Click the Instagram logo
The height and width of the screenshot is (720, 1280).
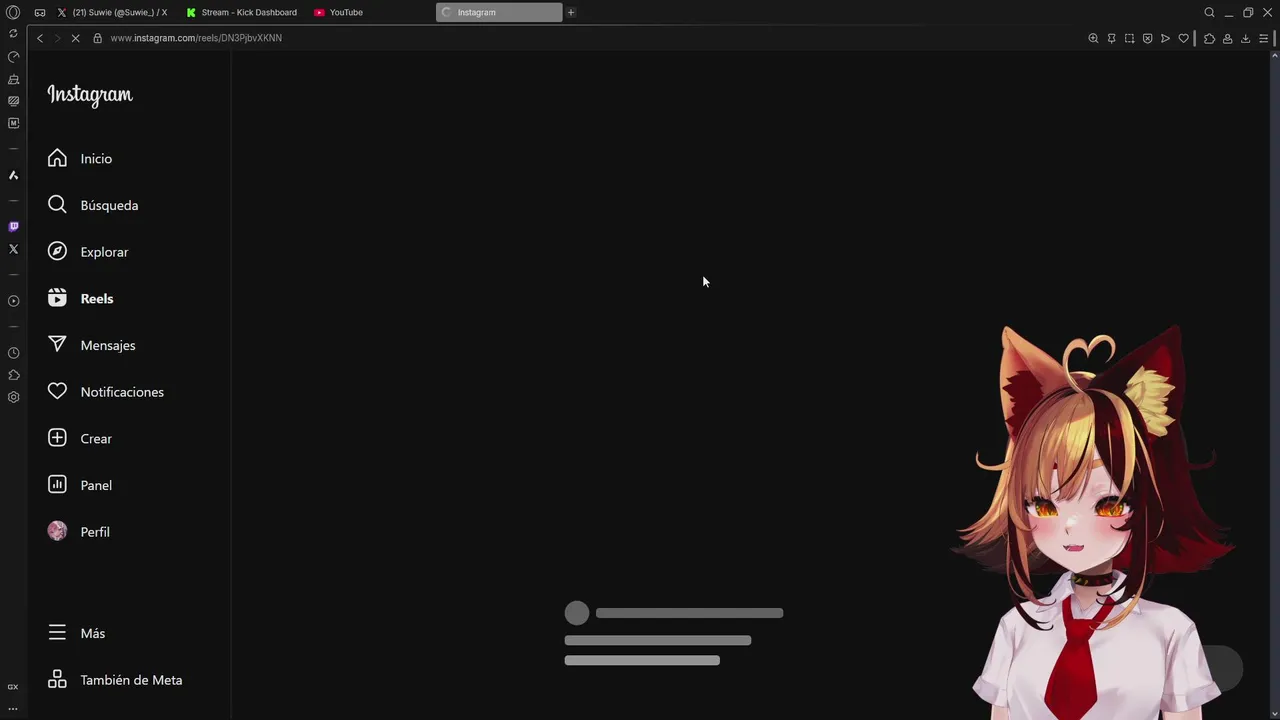tap(90, 95)
